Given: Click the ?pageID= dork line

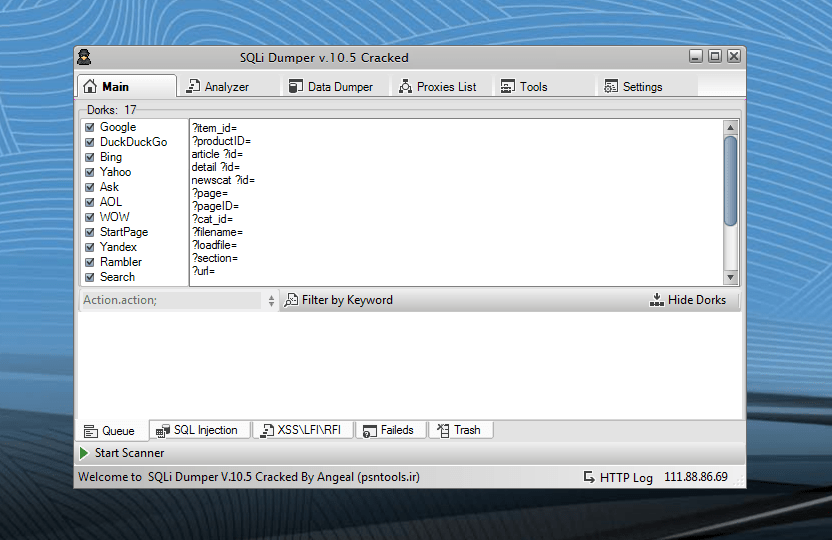Looking at the screenshot, I should (x=215, y=206).
